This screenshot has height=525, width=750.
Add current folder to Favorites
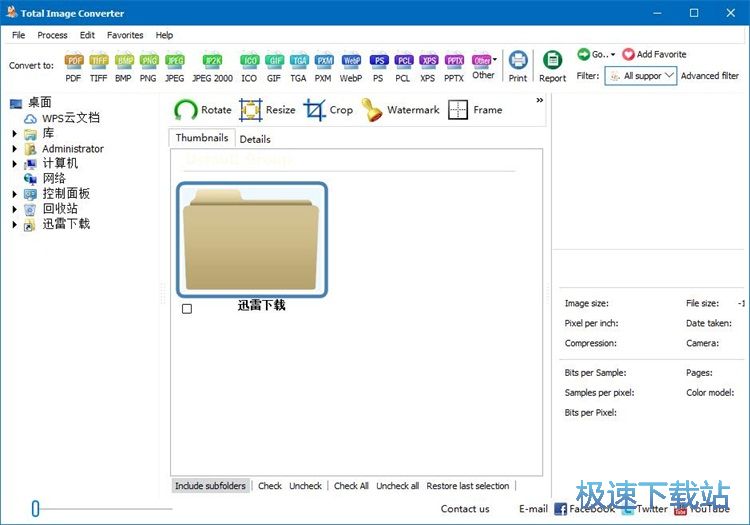(x=654, y=54)
